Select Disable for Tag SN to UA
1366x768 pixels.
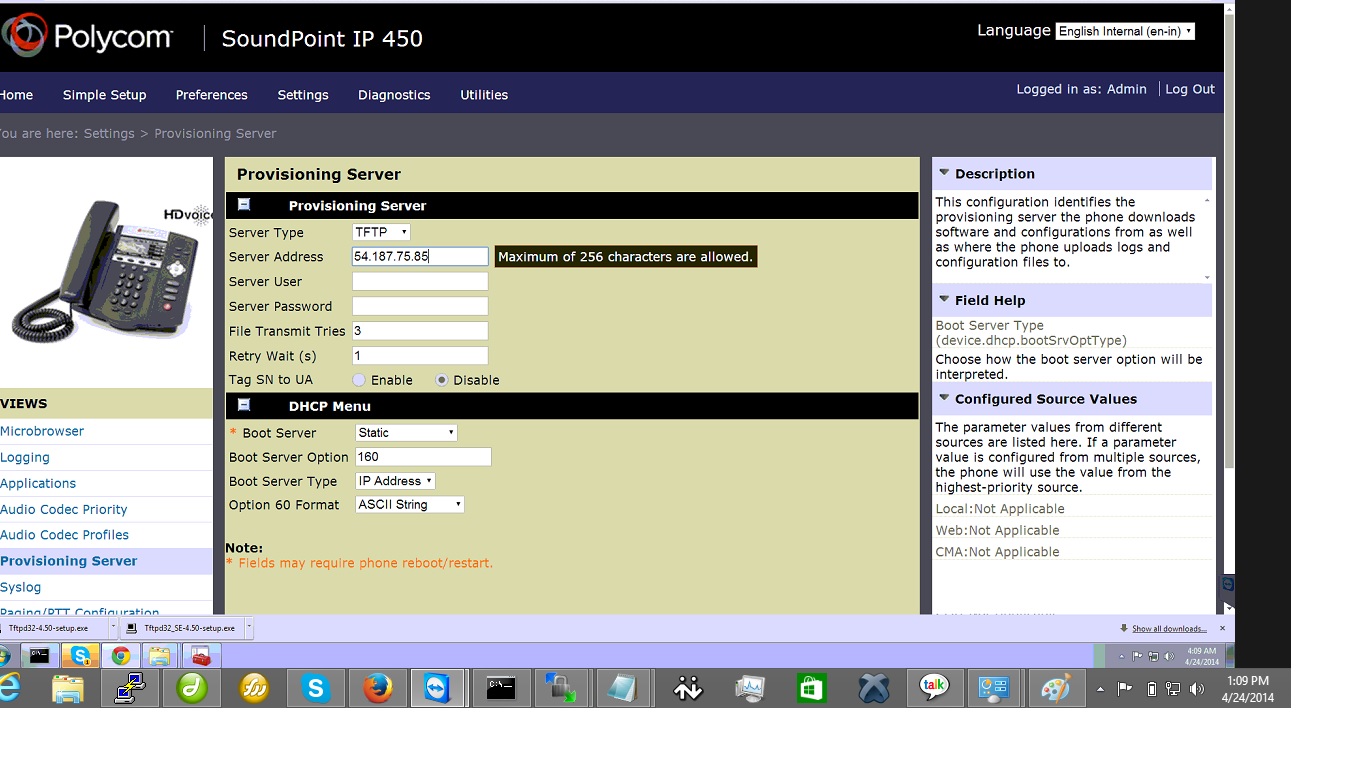pos(442,380)
